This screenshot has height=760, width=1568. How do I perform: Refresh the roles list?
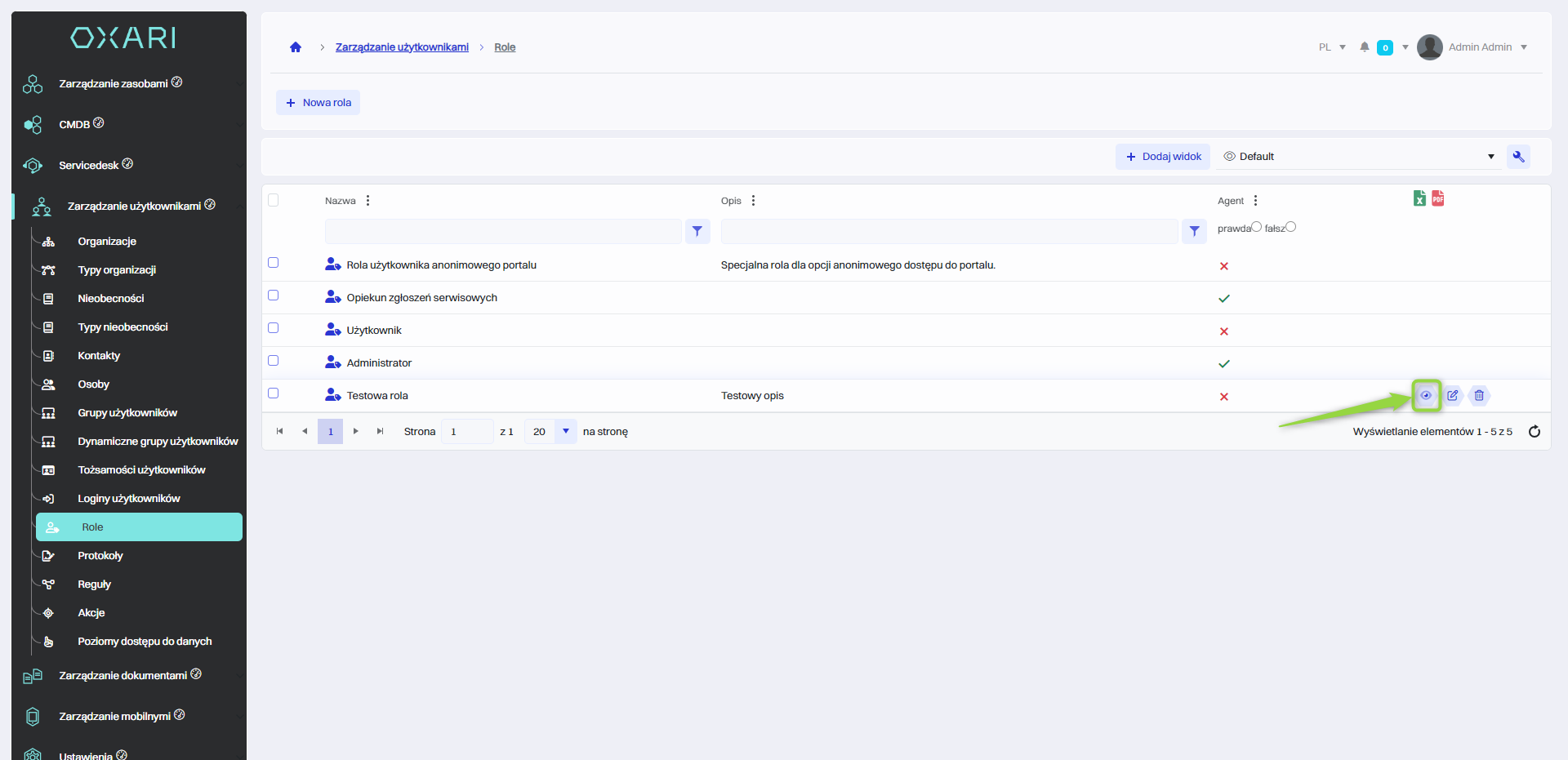pos(1535,432)
